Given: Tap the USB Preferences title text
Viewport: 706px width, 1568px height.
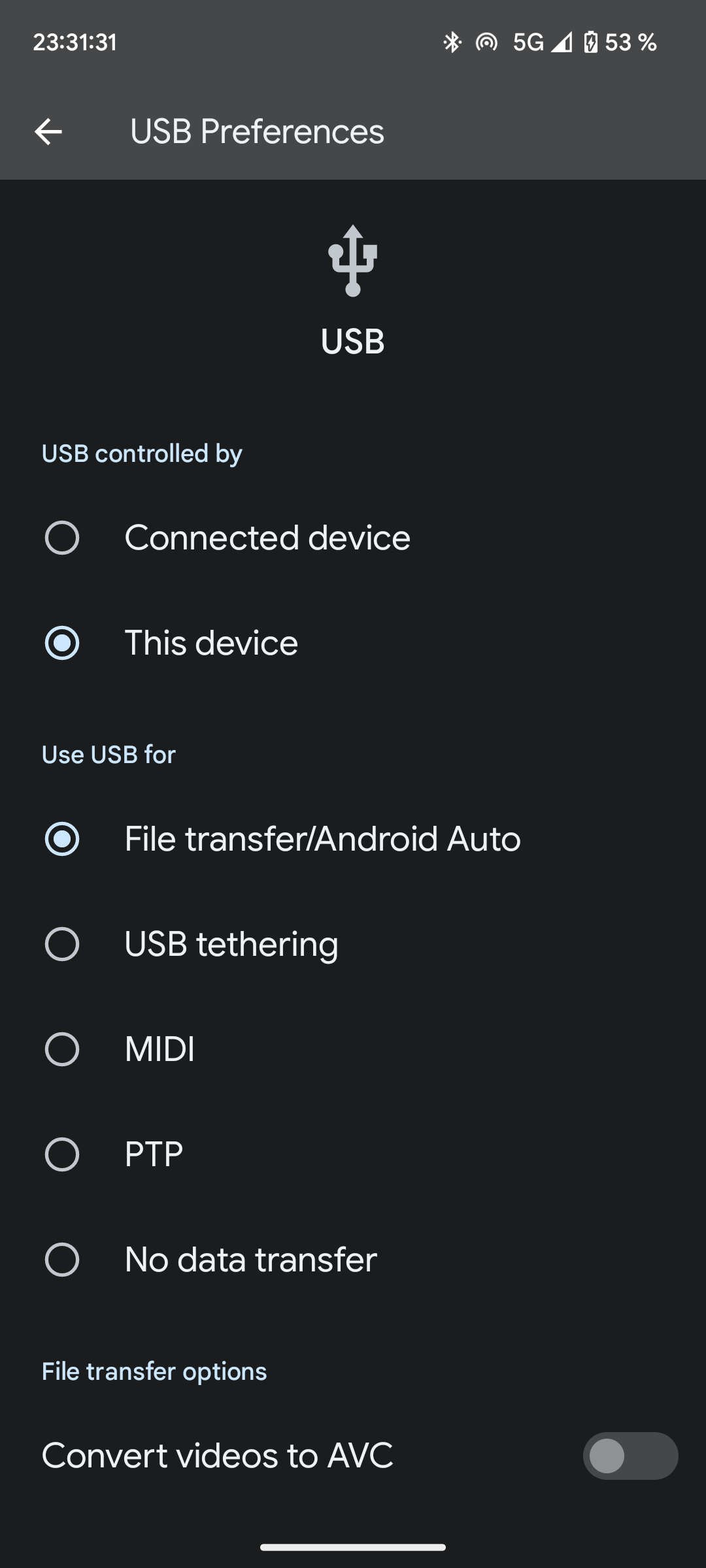Looking at the screenshot, I should pyautogui.click(x=256, y=131).
